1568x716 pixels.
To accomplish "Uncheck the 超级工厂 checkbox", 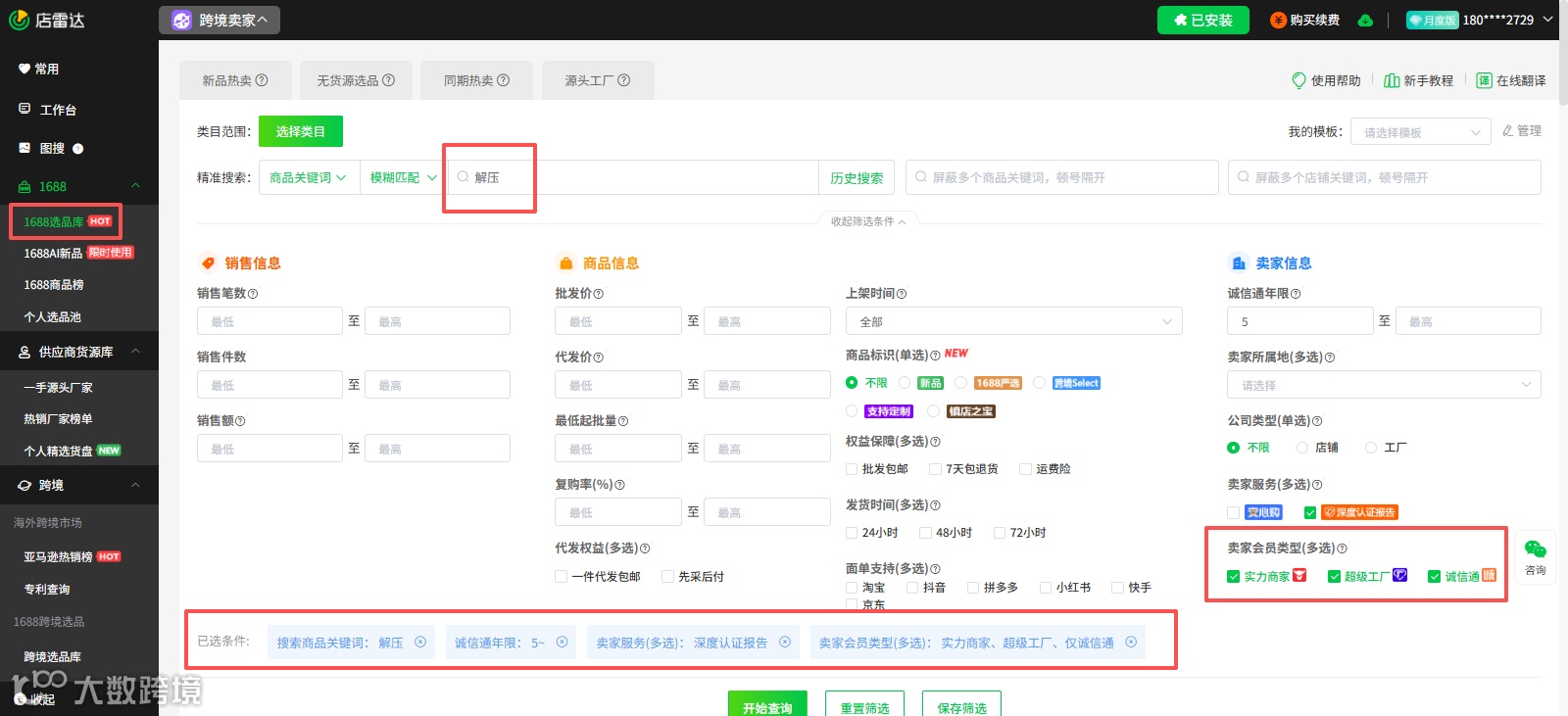I will [x=1334, y=577].
